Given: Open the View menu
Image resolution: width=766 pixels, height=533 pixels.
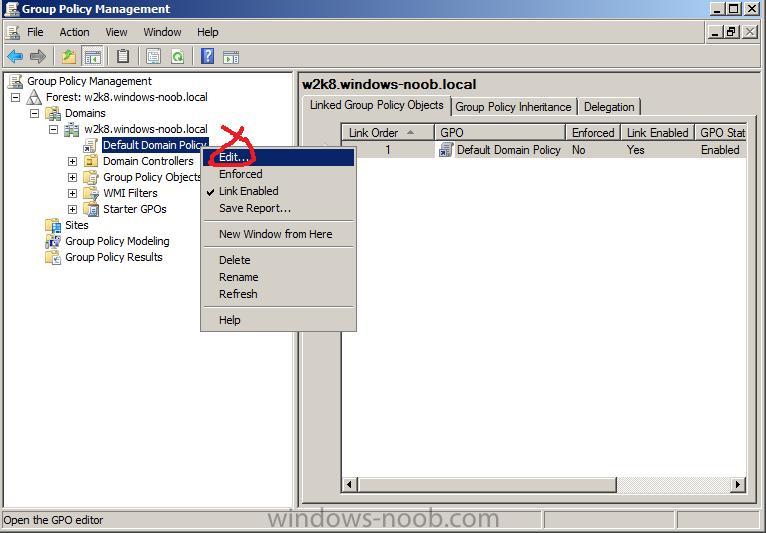Looking at the screenshot, I should (x=116, y=32).
